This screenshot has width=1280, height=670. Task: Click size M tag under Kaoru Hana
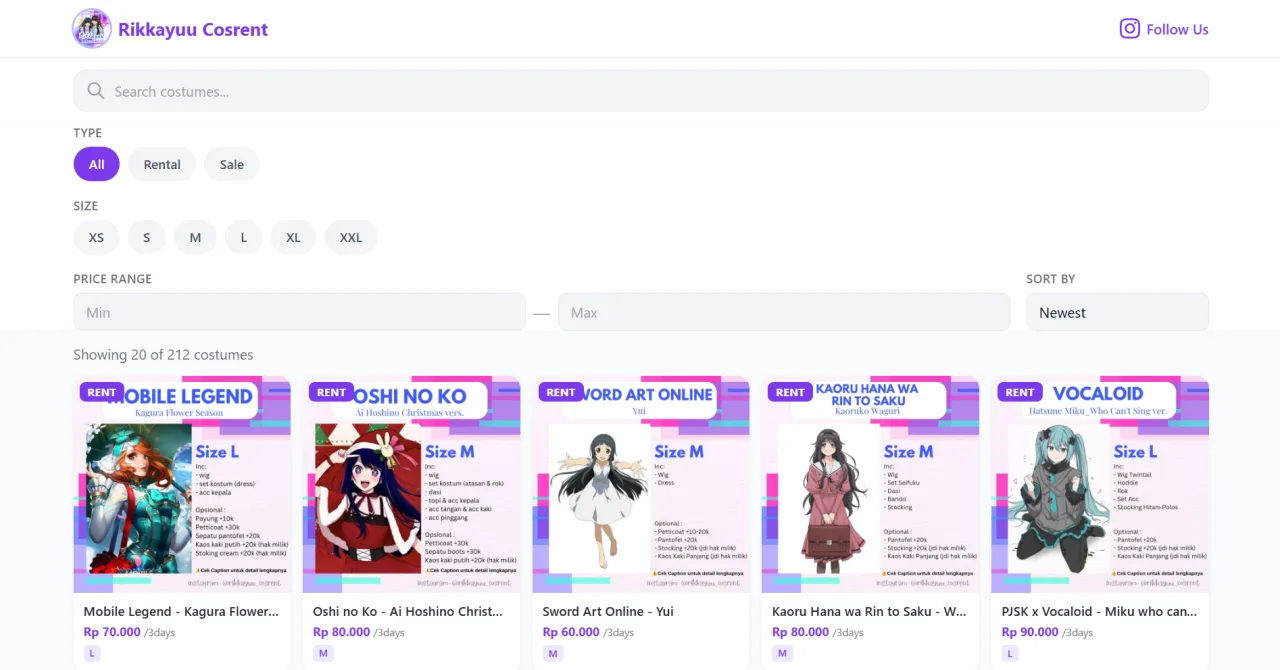click(x=782, y=654)
